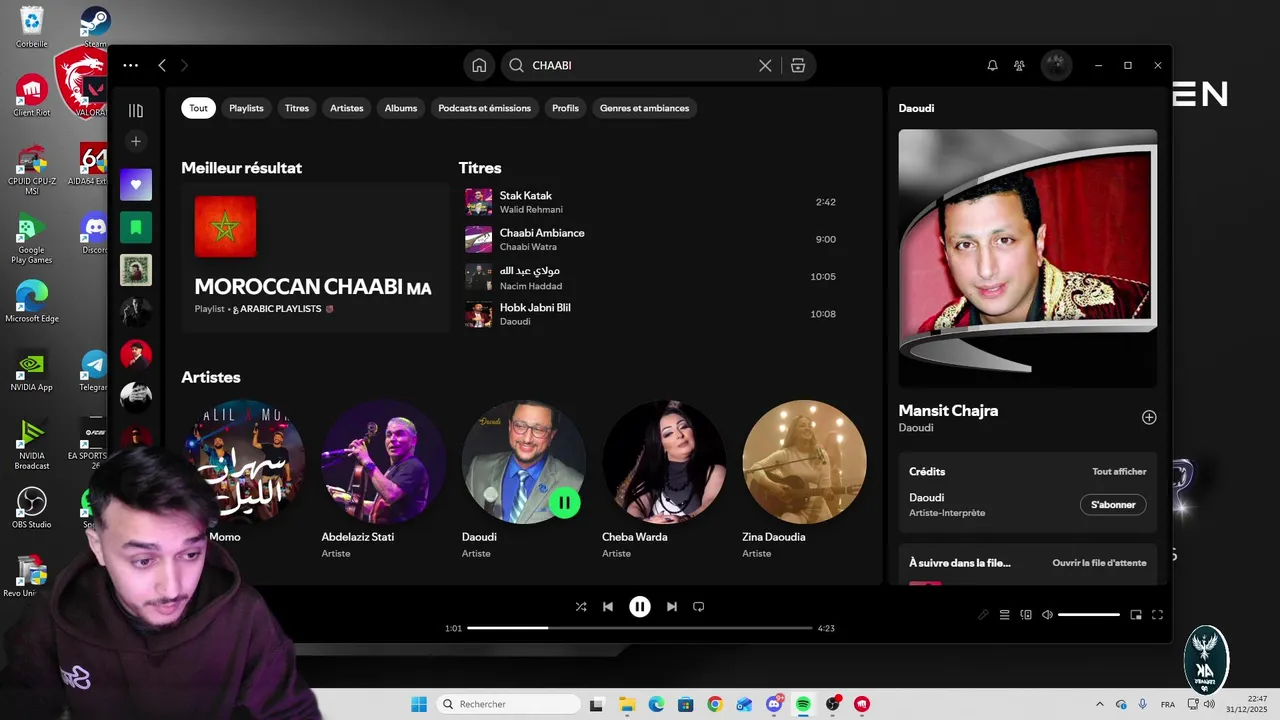Image resolution: width=1280 pixels, height=720 pixels.
Task: Open Your Episodes green bookmark
Action: [136, 227]
